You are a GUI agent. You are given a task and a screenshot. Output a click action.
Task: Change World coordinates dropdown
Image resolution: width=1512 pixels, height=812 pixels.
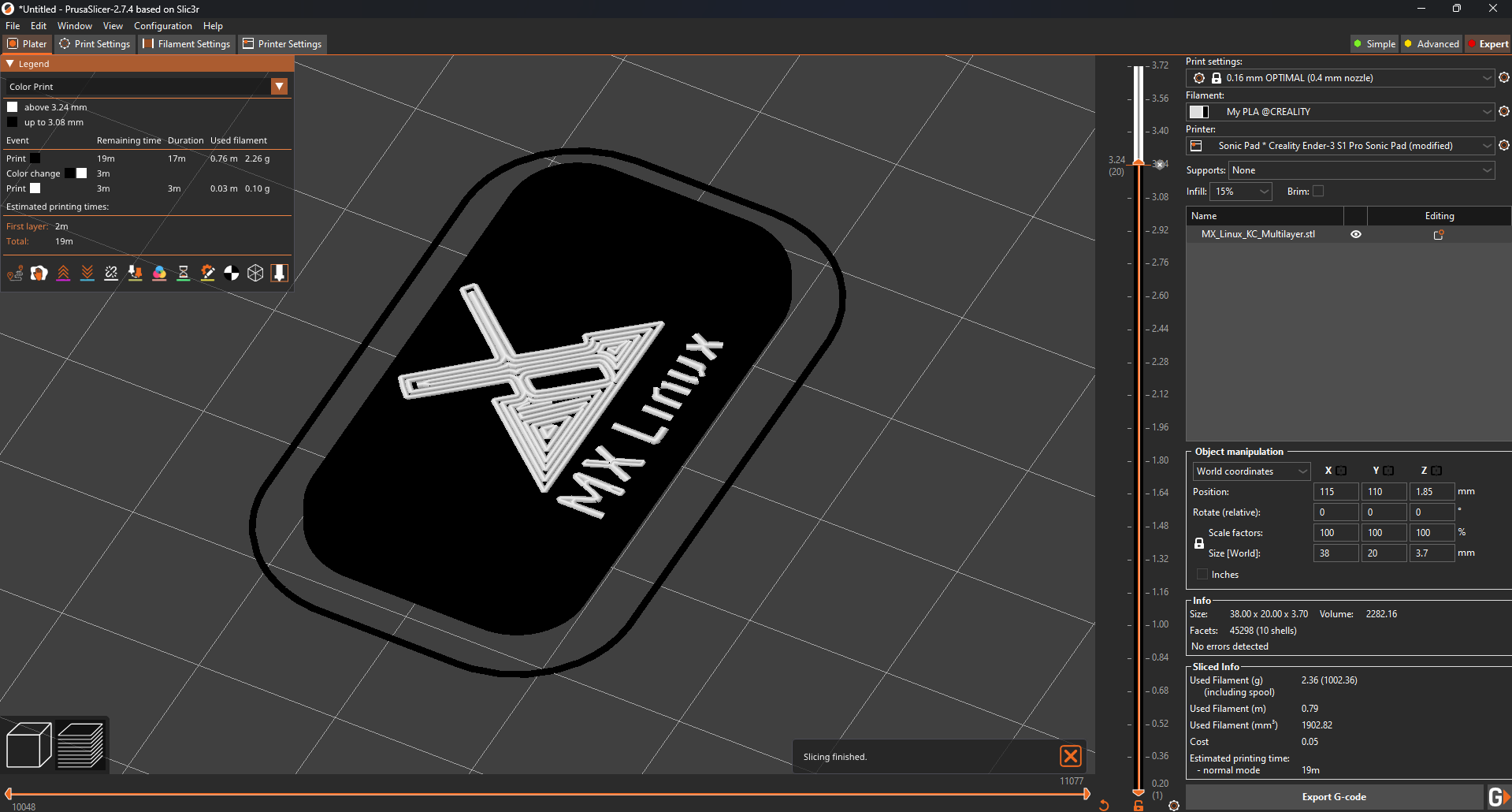click(x=1250, y=471)
